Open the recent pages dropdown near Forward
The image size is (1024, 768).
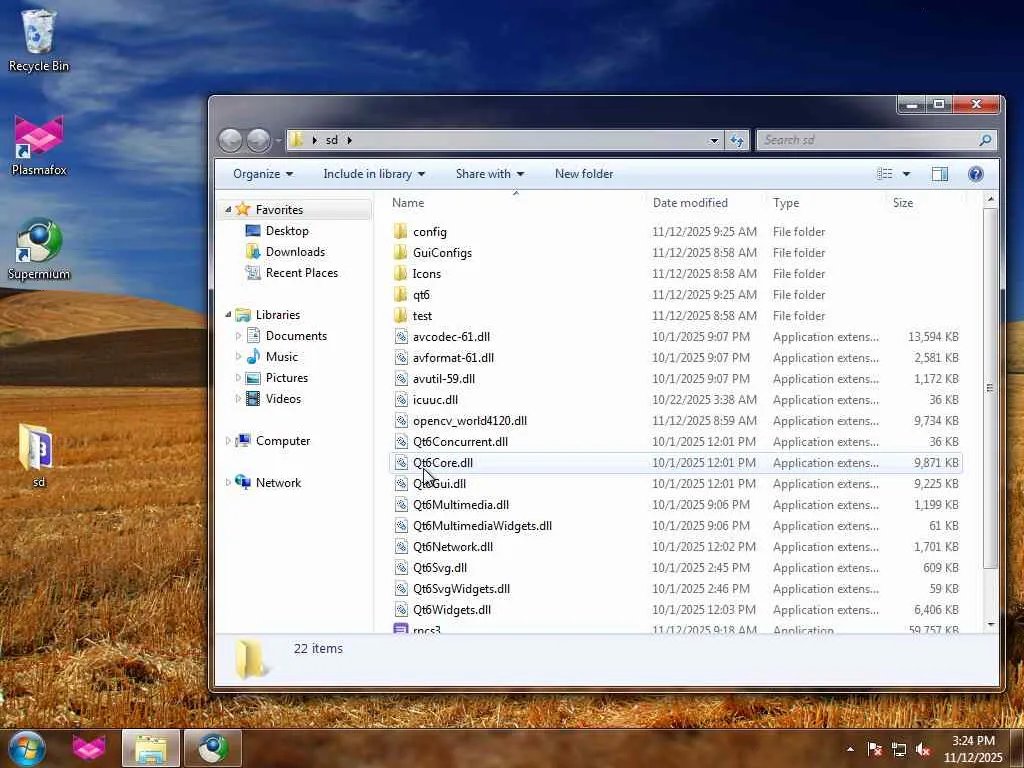coord(278,140)
